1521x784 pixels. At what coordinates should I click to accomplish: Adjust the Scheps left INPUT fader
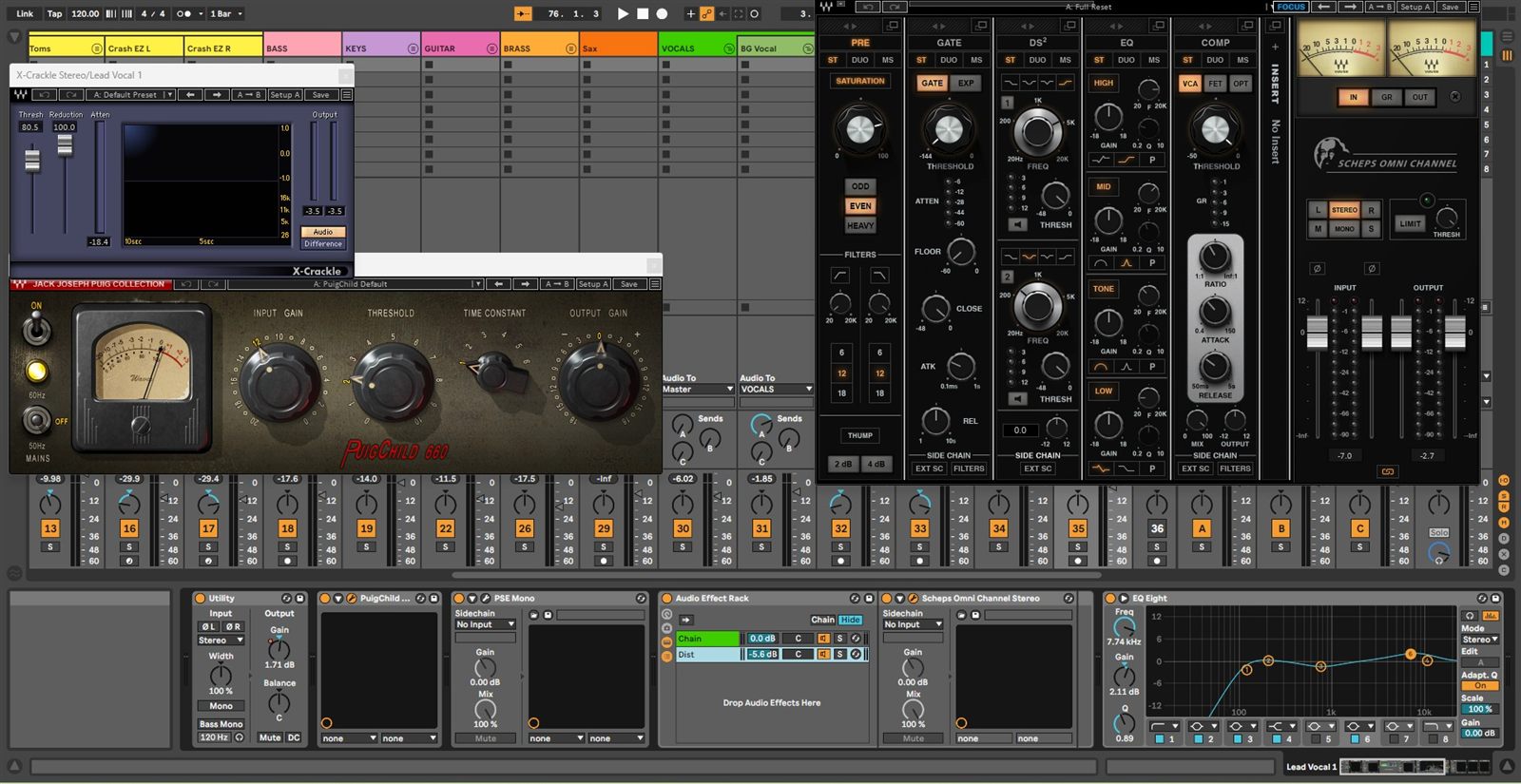pyautogui.click(x=1317, y=332)
